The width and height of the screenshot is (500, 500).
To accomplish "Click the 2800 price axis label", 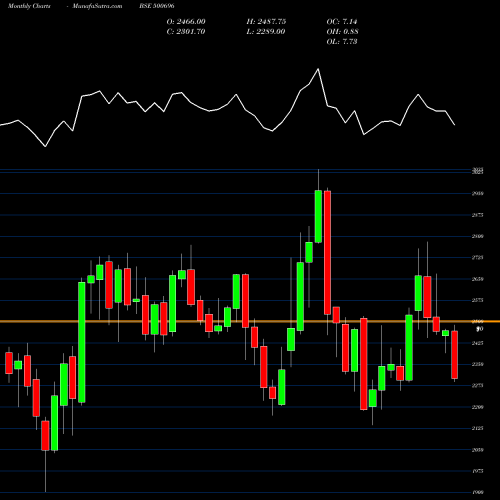I will [x=478, y=236].
